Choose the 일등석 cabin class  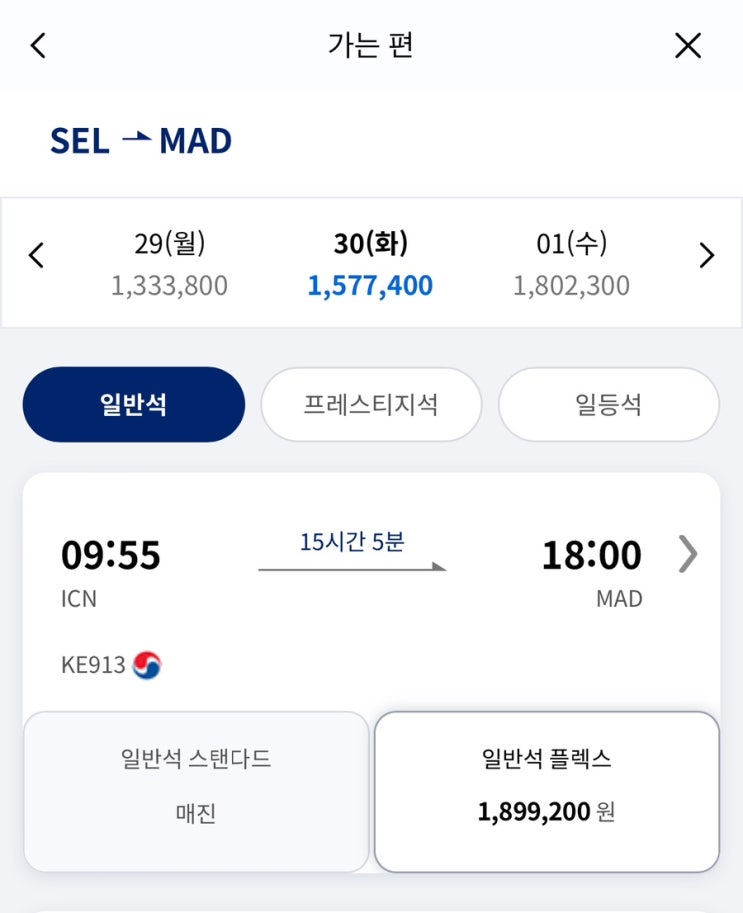608,405
